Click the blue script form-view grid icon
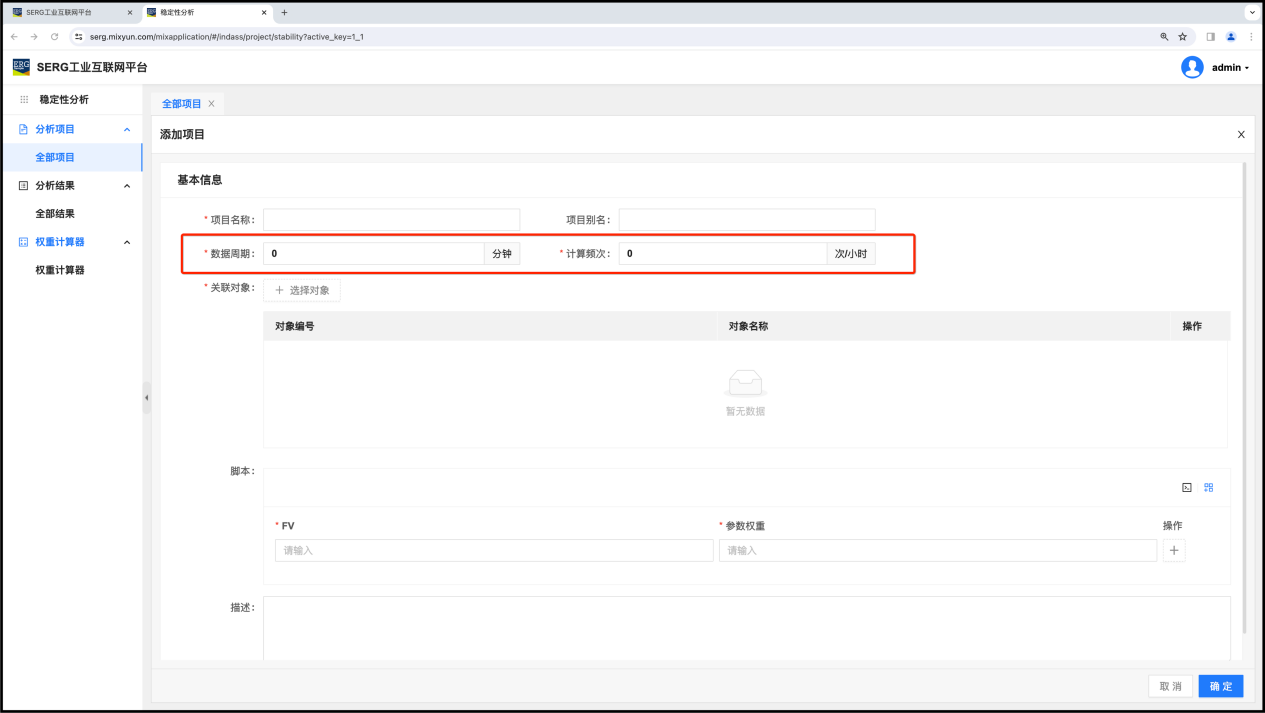This screenshot has width=1265, height=713. (1208, 488)
